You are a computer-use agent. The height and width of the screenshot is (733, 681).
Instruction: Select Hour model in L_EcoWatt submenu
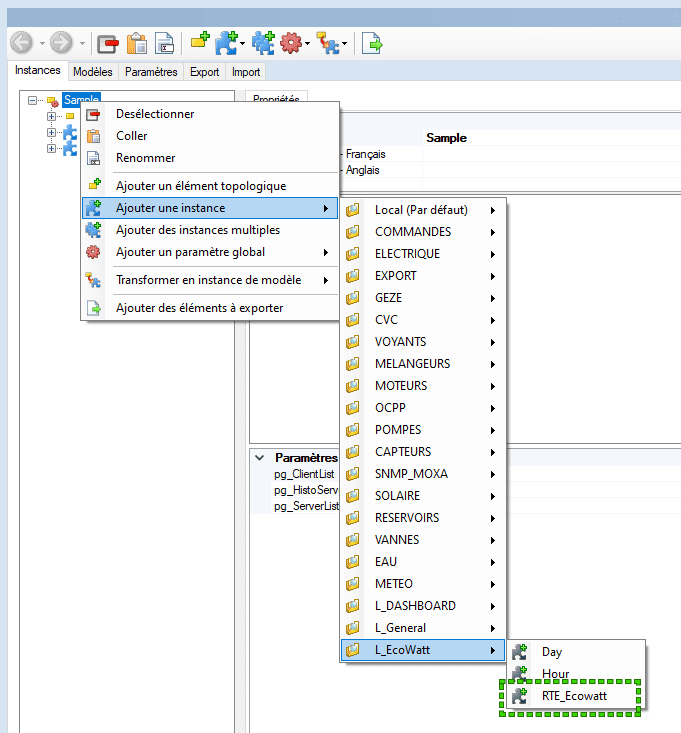click(x=576, y=674)
